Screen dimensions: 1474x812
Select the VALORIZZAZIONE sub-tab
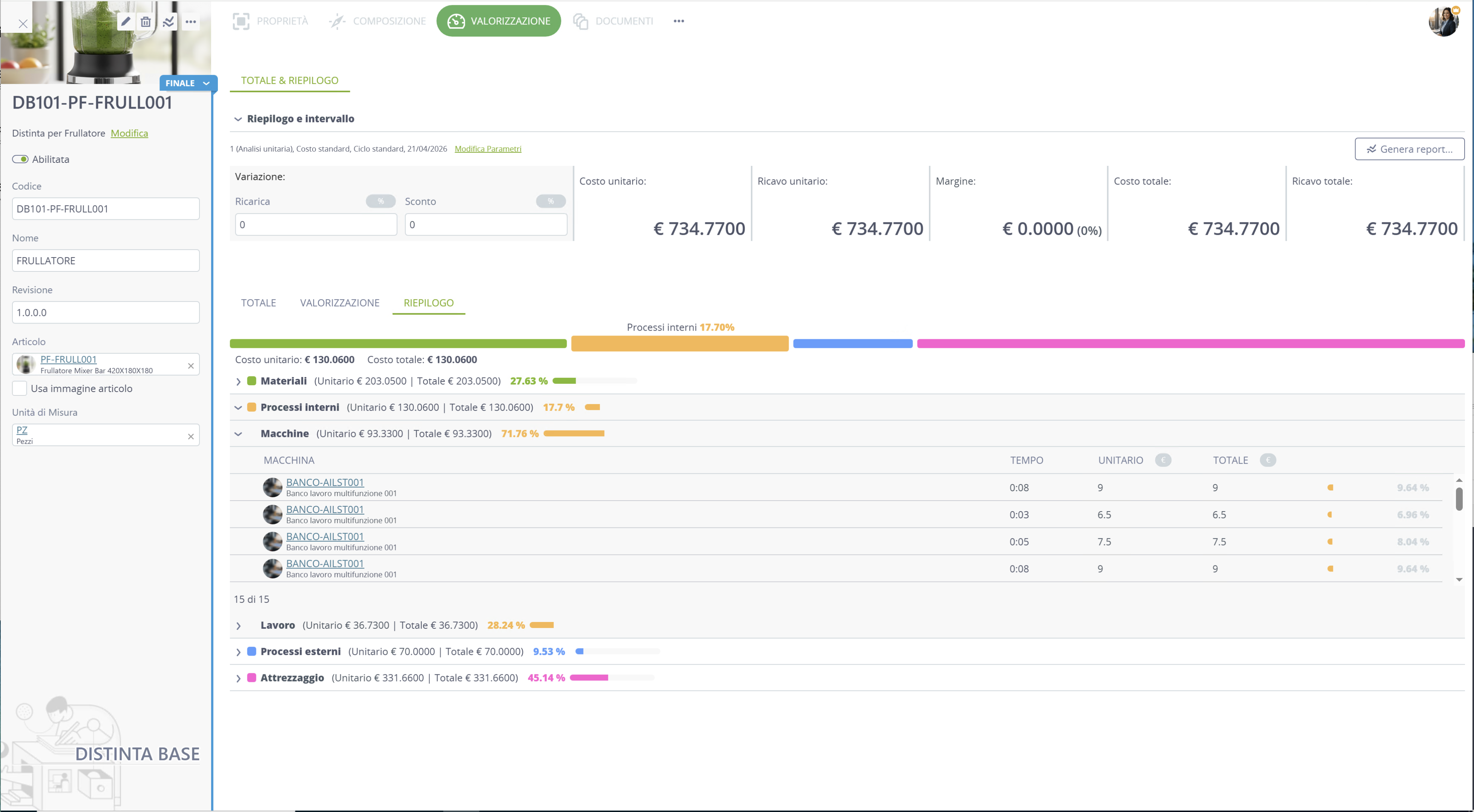click(340, 303)
